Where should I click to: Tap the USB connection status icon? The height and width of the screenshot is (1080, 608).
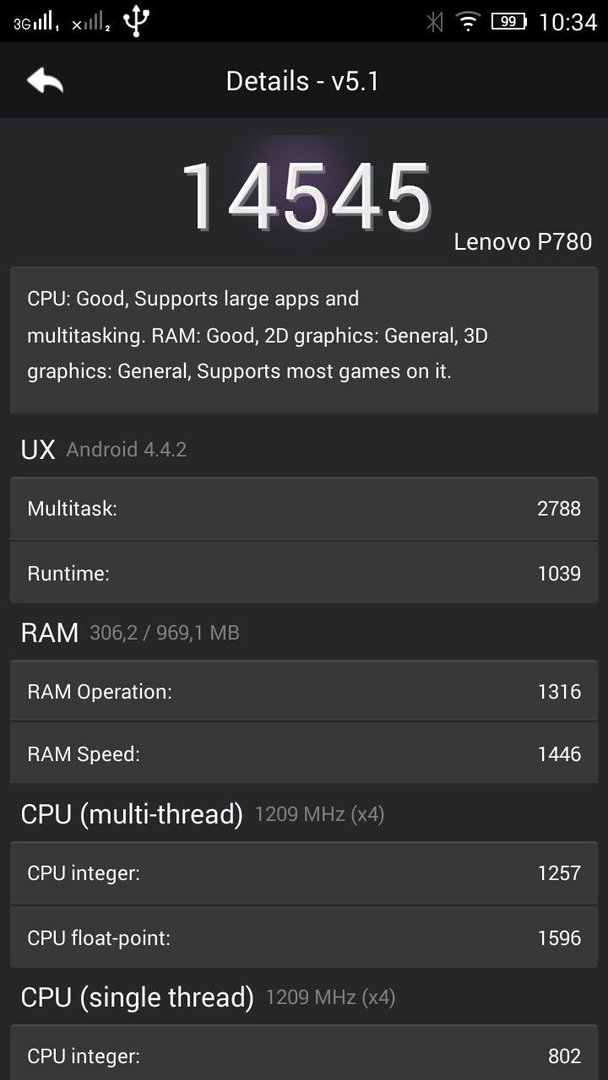[x=136, y=21]
